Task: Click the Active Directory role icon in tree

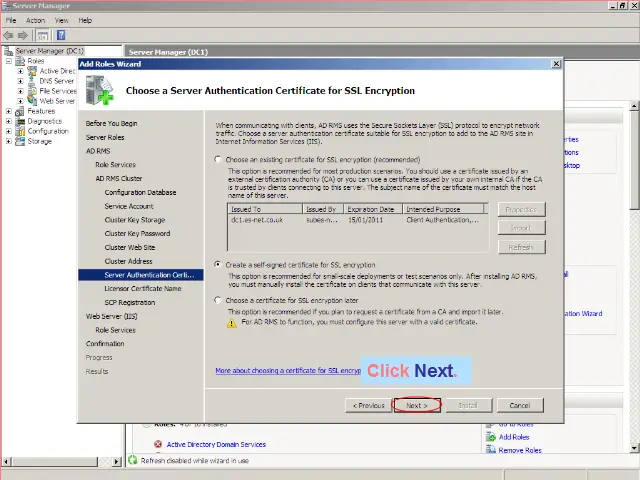Action: click(32, 71)
